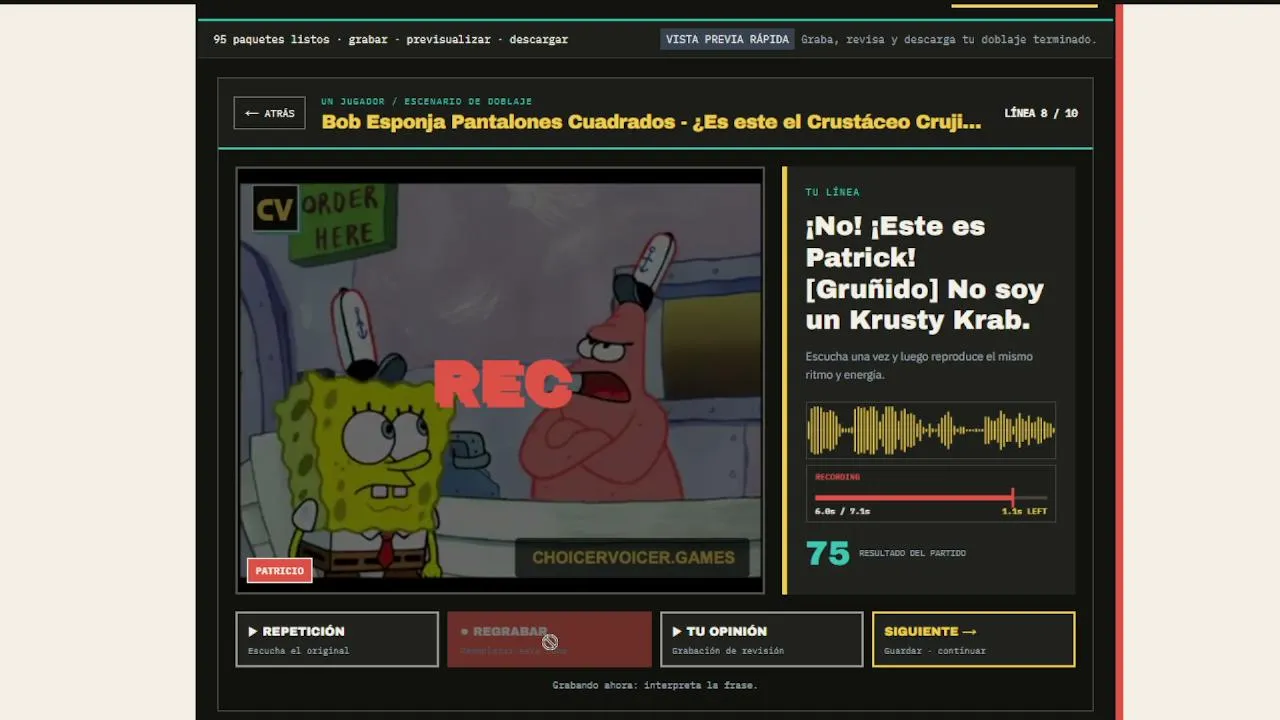Click "Graba, revisa y descarga tu doblaje terminado."

point(949,40)
